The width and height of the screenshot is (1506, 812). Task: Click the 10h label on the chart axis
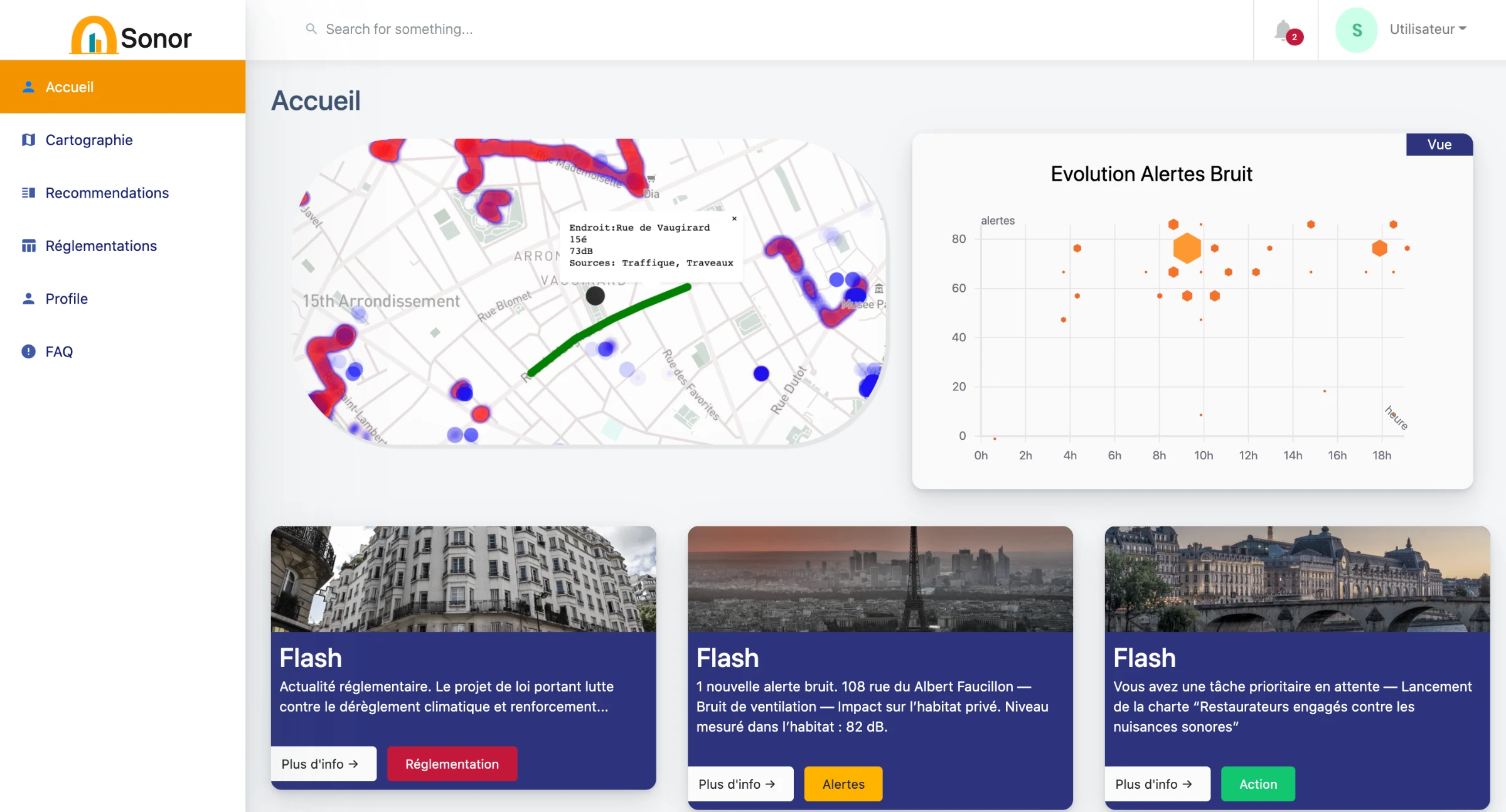tap(1203, 456)
